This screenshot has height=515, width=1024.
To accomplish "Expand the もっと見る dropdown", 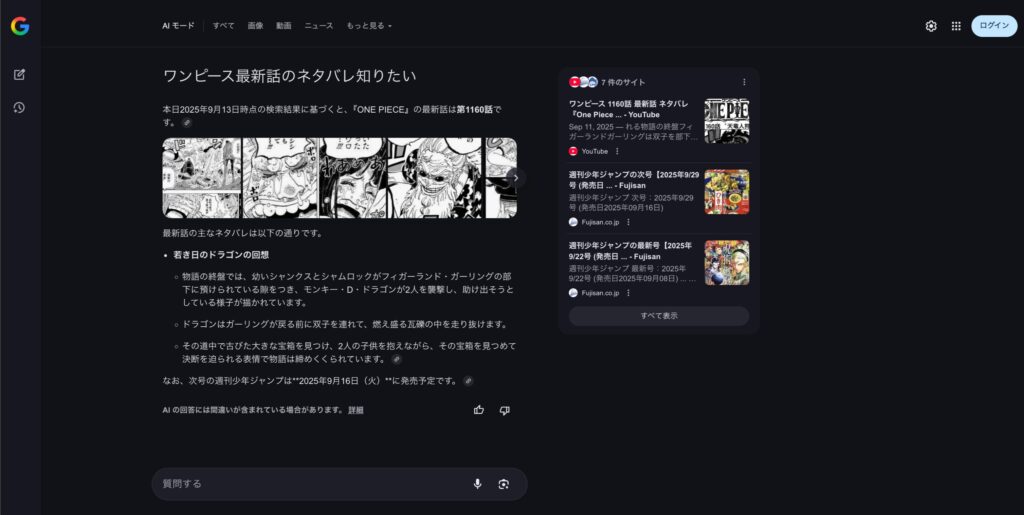I will coord(369,26).
